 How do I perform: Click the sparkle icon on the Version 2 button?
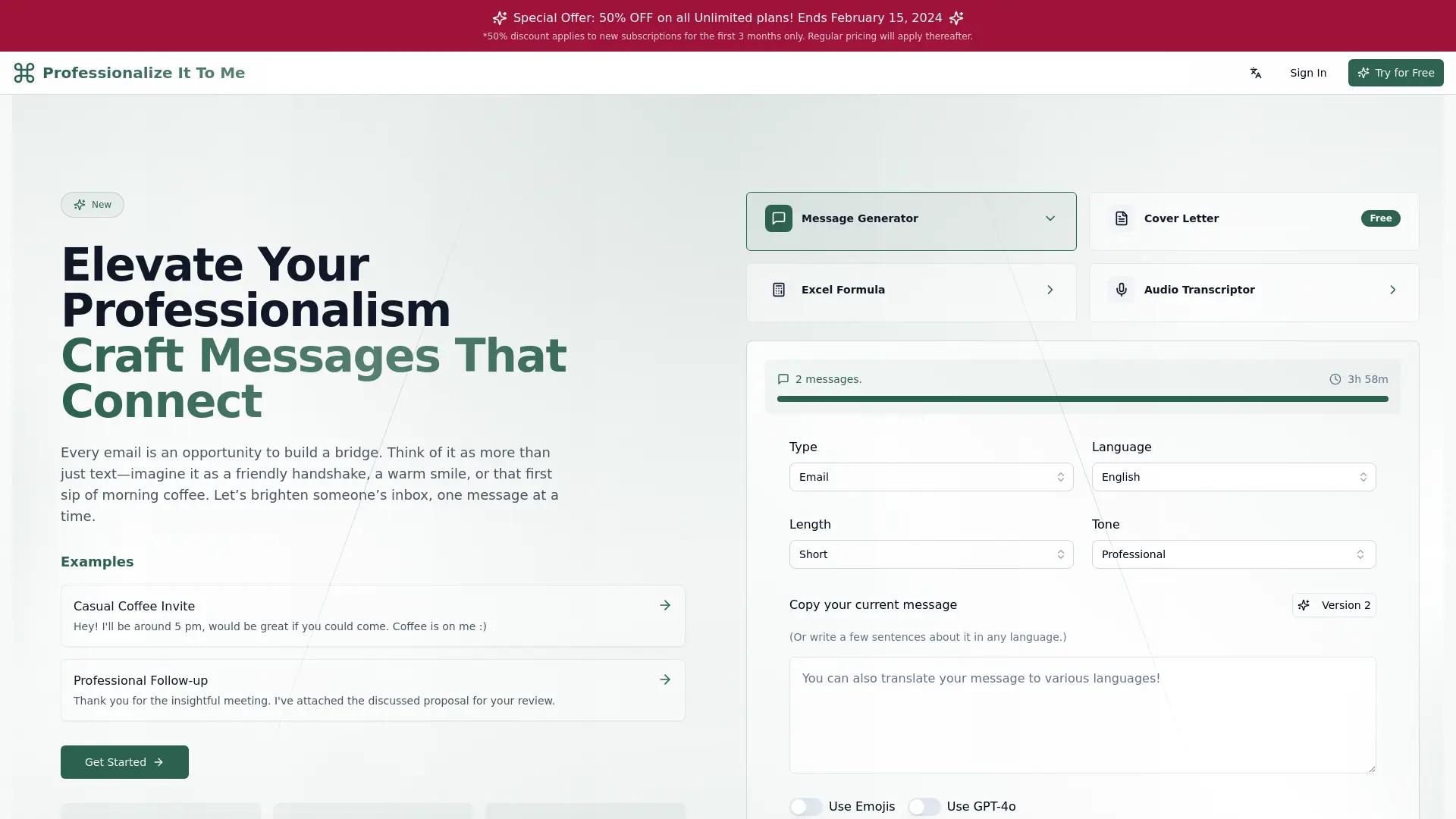1304,605
